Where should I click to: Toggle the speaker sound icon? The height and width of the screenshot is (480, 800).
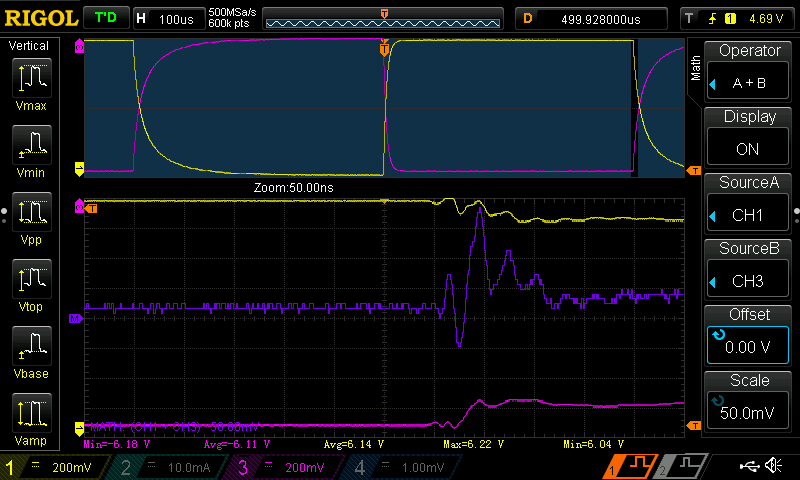coord(774,467)
